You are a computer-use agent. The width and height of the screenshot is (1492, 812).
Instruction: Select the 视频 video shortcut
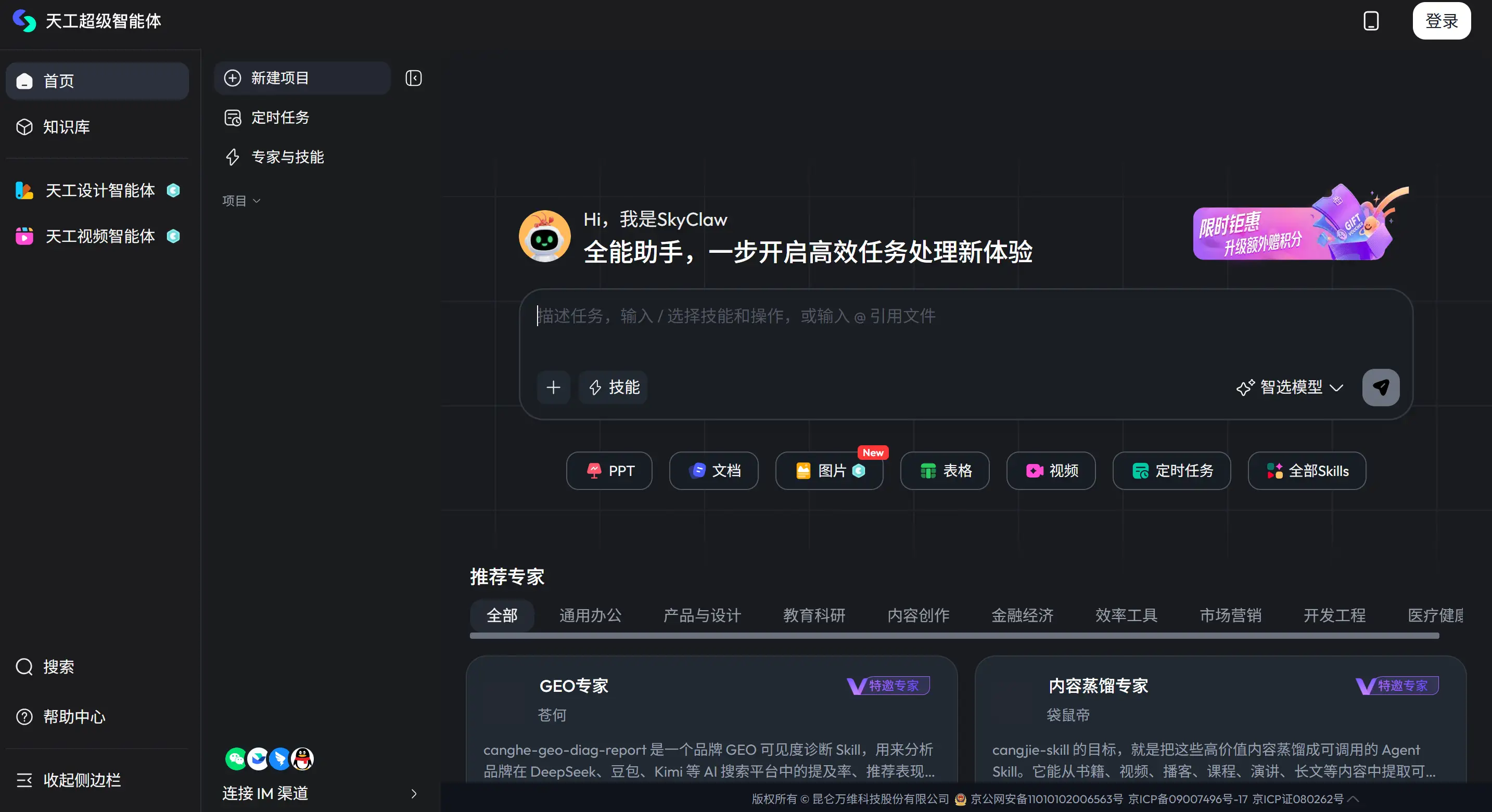point(1051,471)
